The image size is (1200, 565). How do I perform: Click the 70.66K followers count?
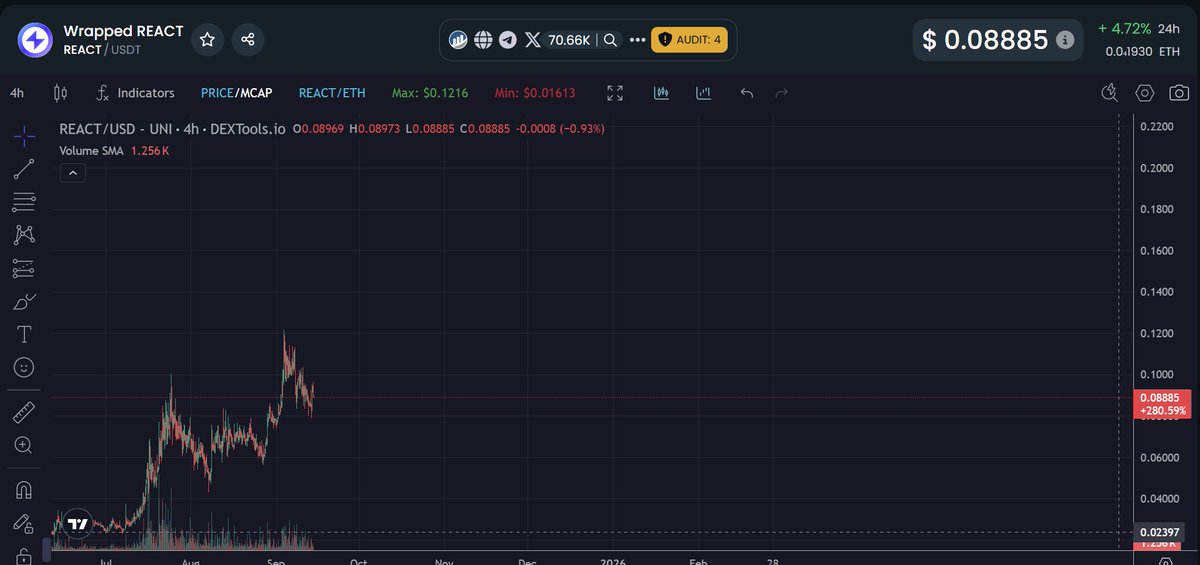click(569, 40)
